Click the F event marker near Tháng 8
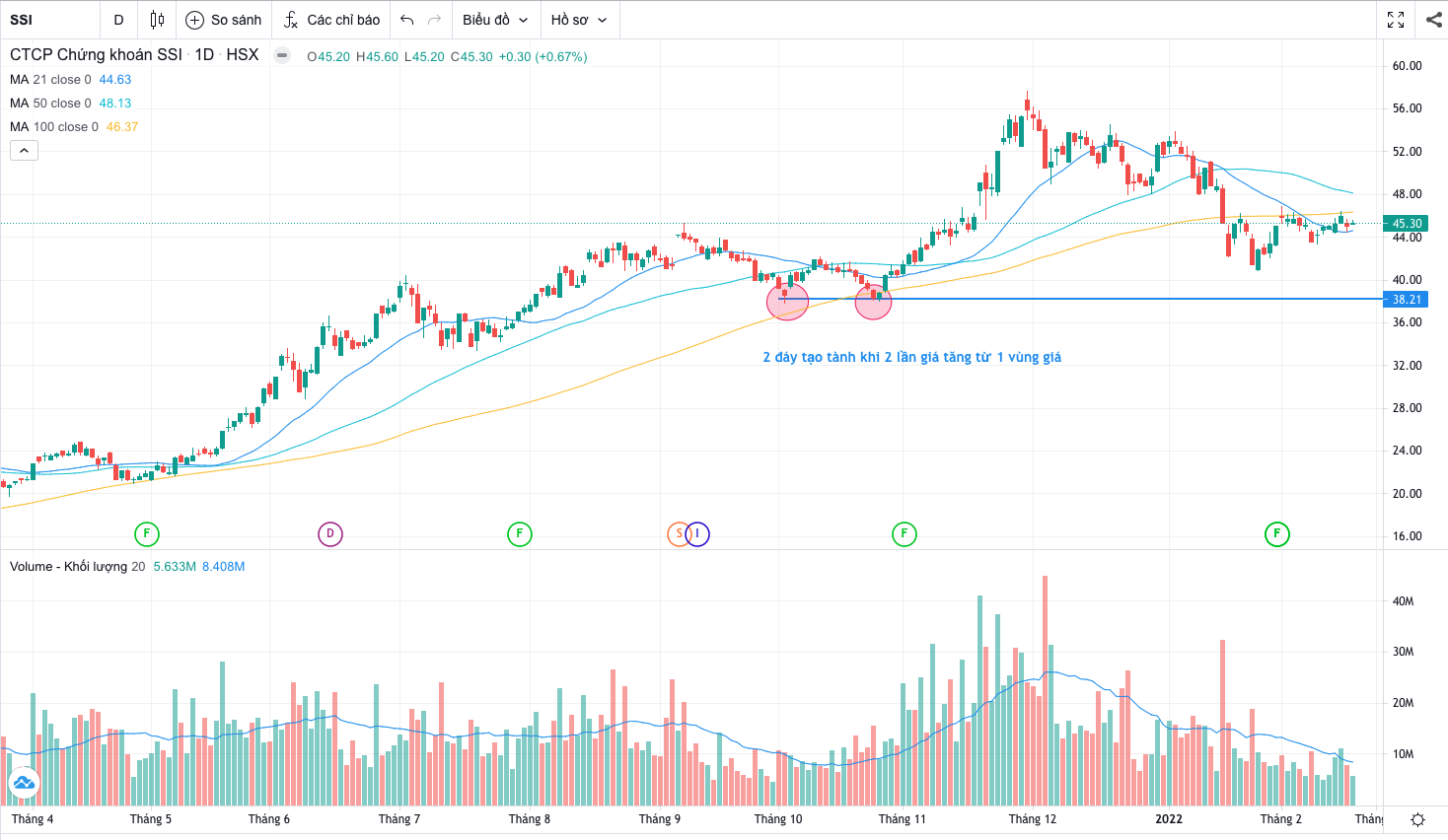Screen dimensions: 1448x840 (519, 534)
